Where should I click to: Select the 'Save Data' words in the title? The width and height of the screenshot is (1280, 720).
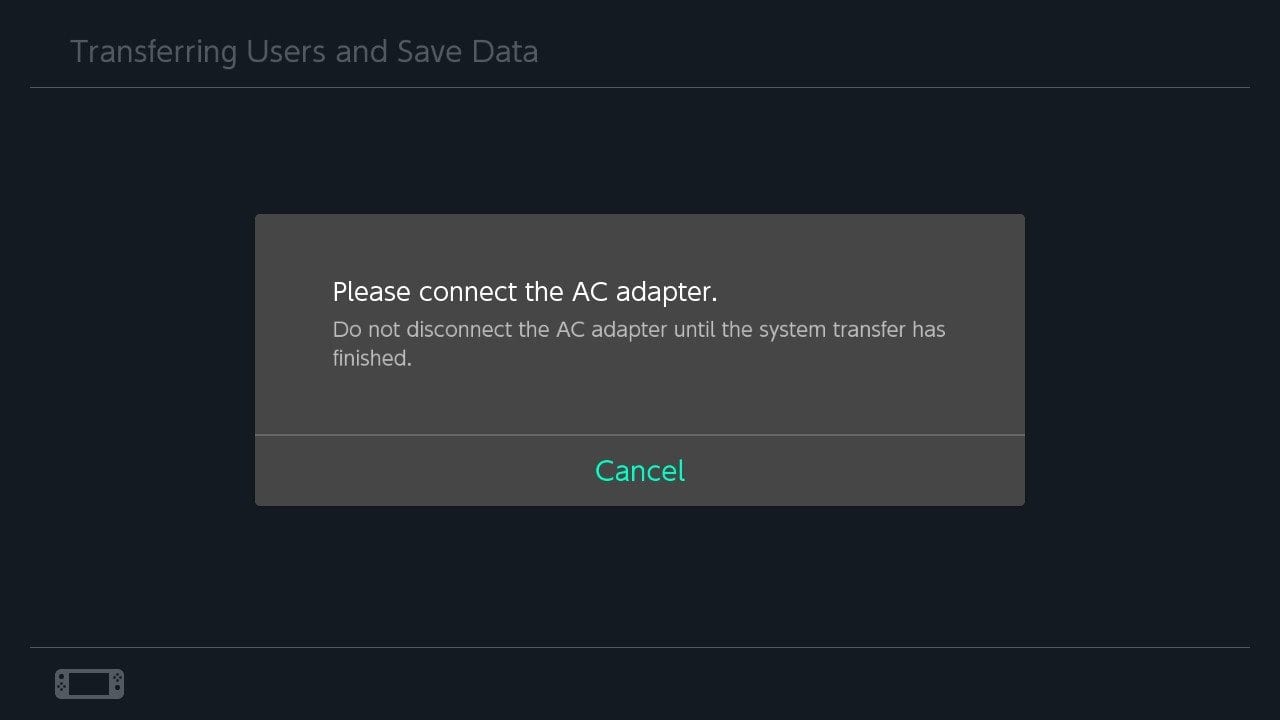point(467,52)
